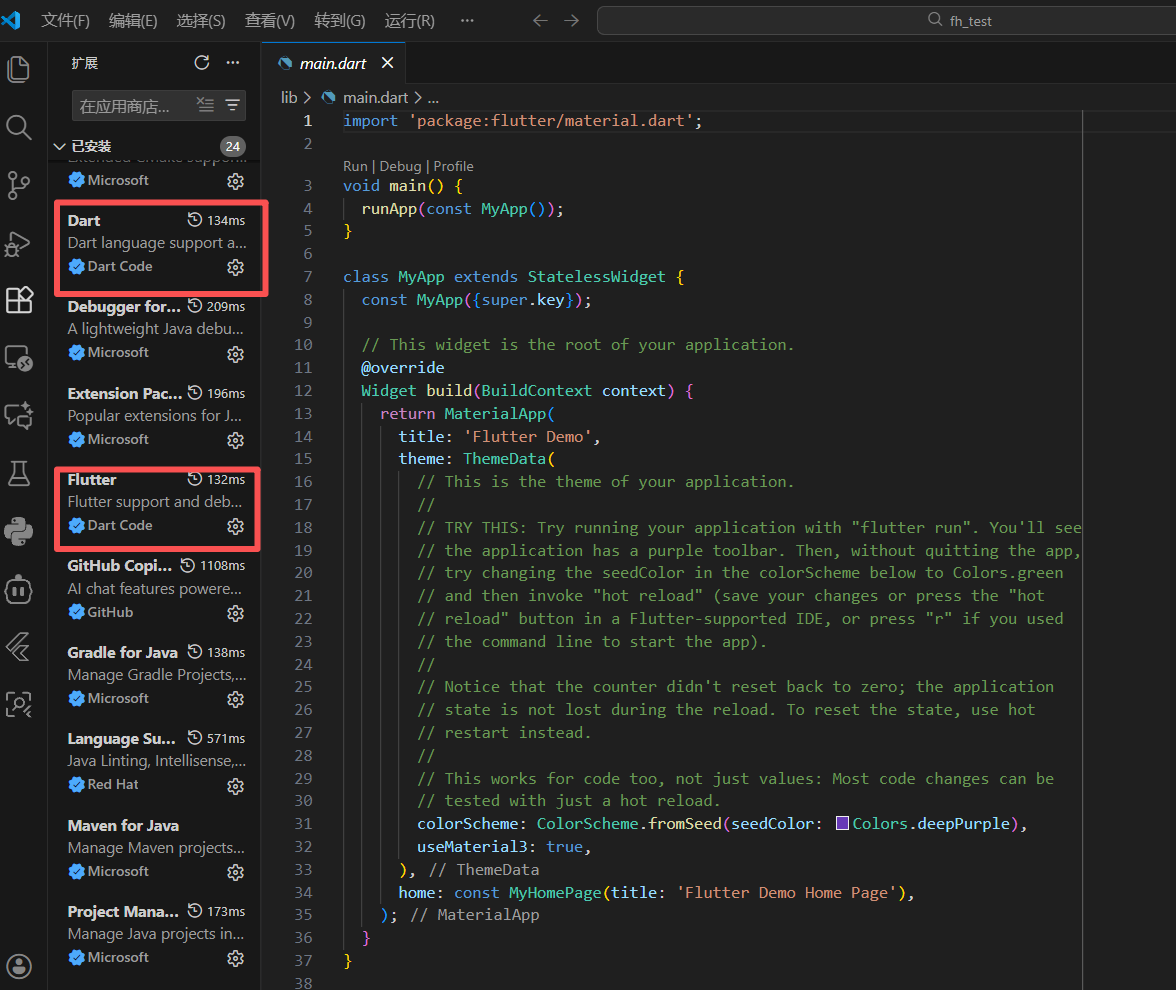
Task: Collapse the 已安装 installed section
Action: pos(60,146)
